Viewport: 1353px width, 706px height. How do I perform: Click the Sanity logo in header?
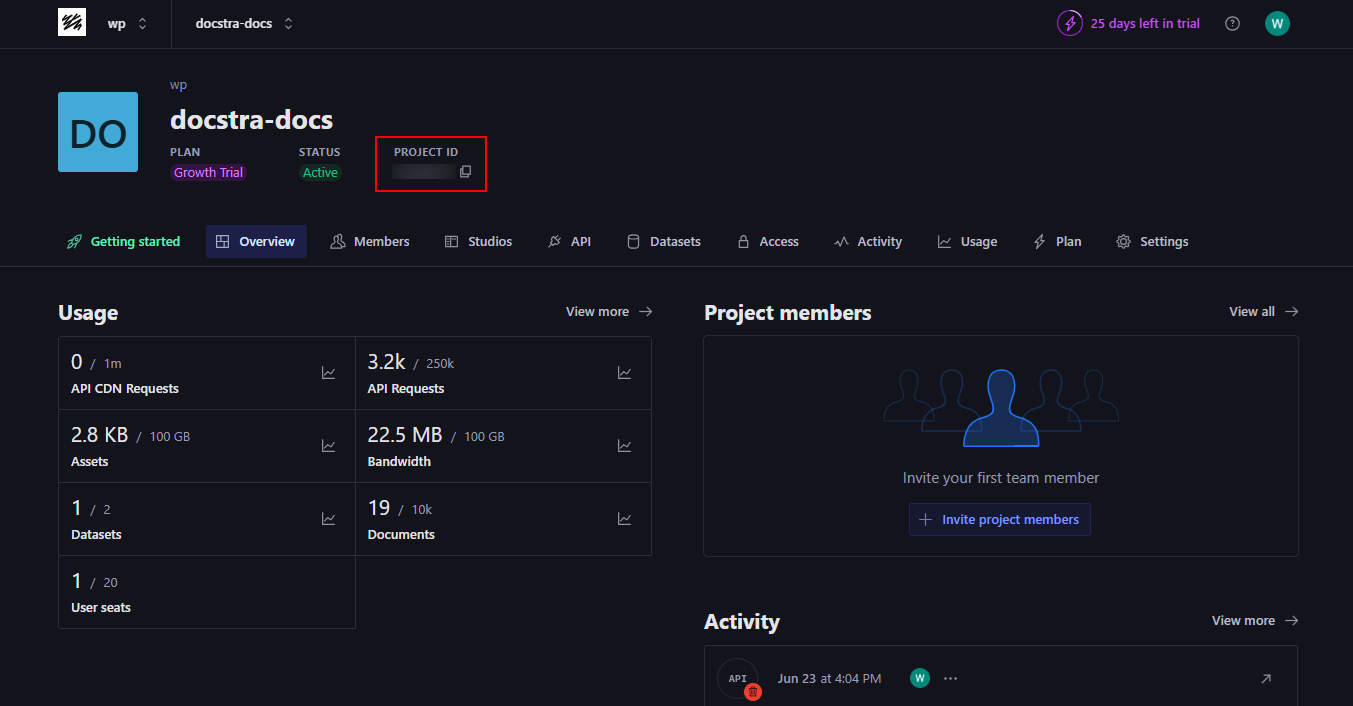pyautogui.click(x=72, y=23)
